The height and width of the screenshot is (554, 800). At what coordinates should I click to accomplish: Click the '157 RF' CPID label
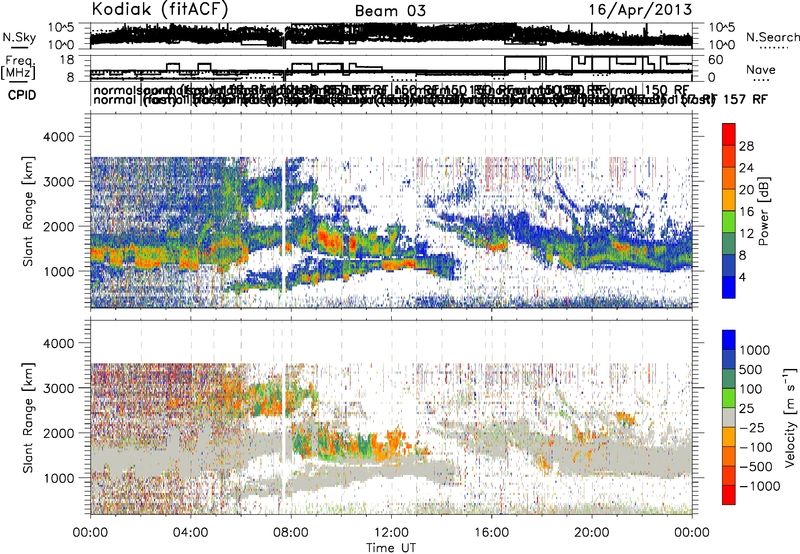(x=745, y=99)
